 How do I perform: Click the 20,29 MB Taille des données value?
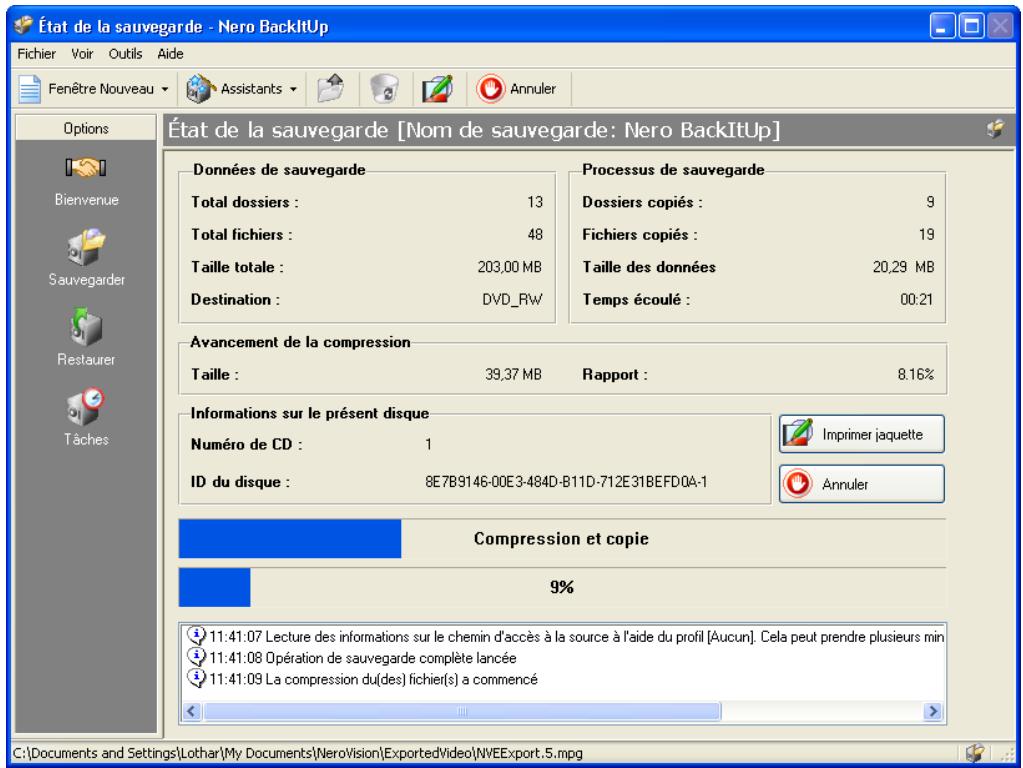[x=904, y=267]
